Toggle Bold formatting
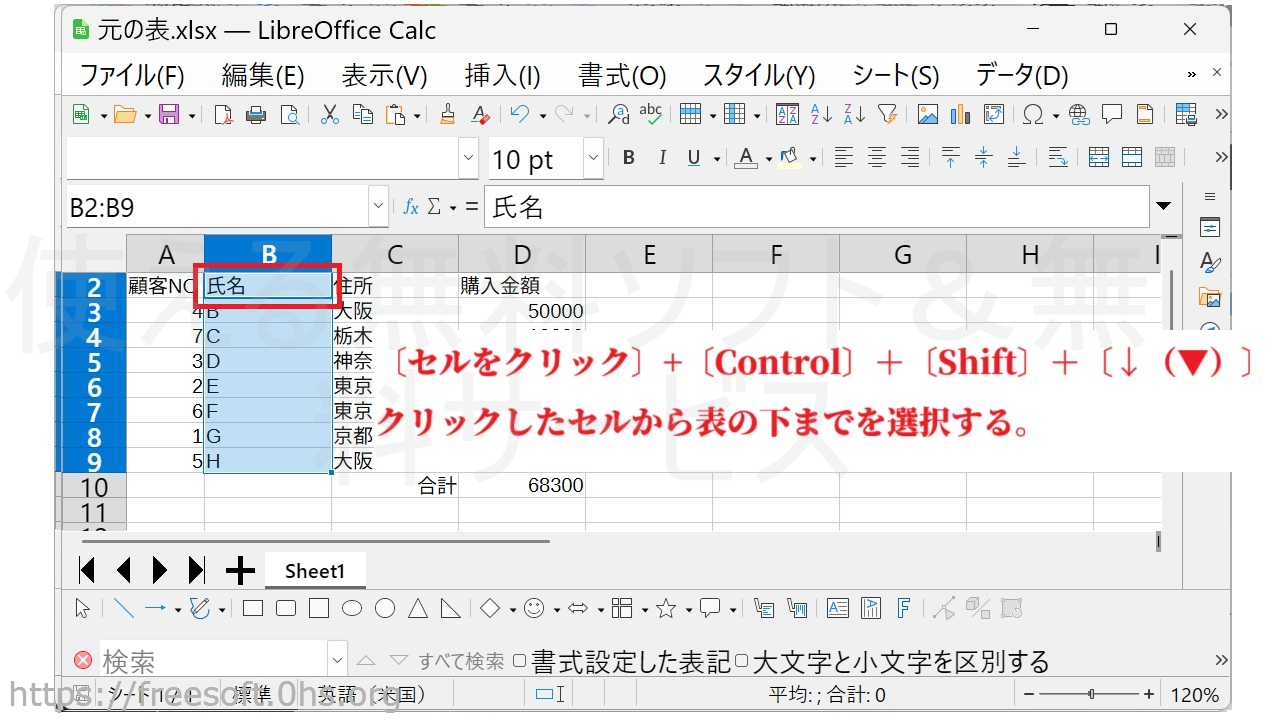This screenshot has width=1280, height=720. point(629,158)
